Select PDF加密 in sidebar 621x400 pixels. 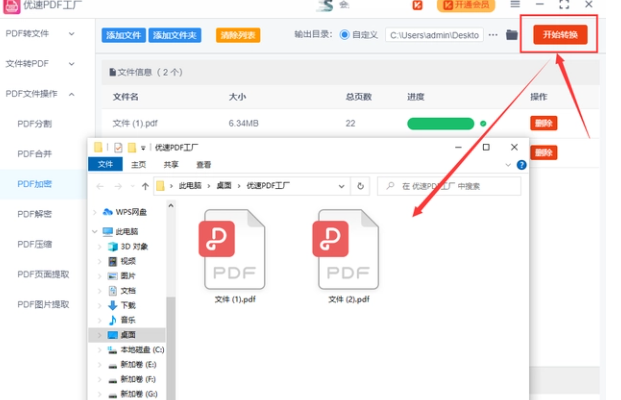coord(34,184)
